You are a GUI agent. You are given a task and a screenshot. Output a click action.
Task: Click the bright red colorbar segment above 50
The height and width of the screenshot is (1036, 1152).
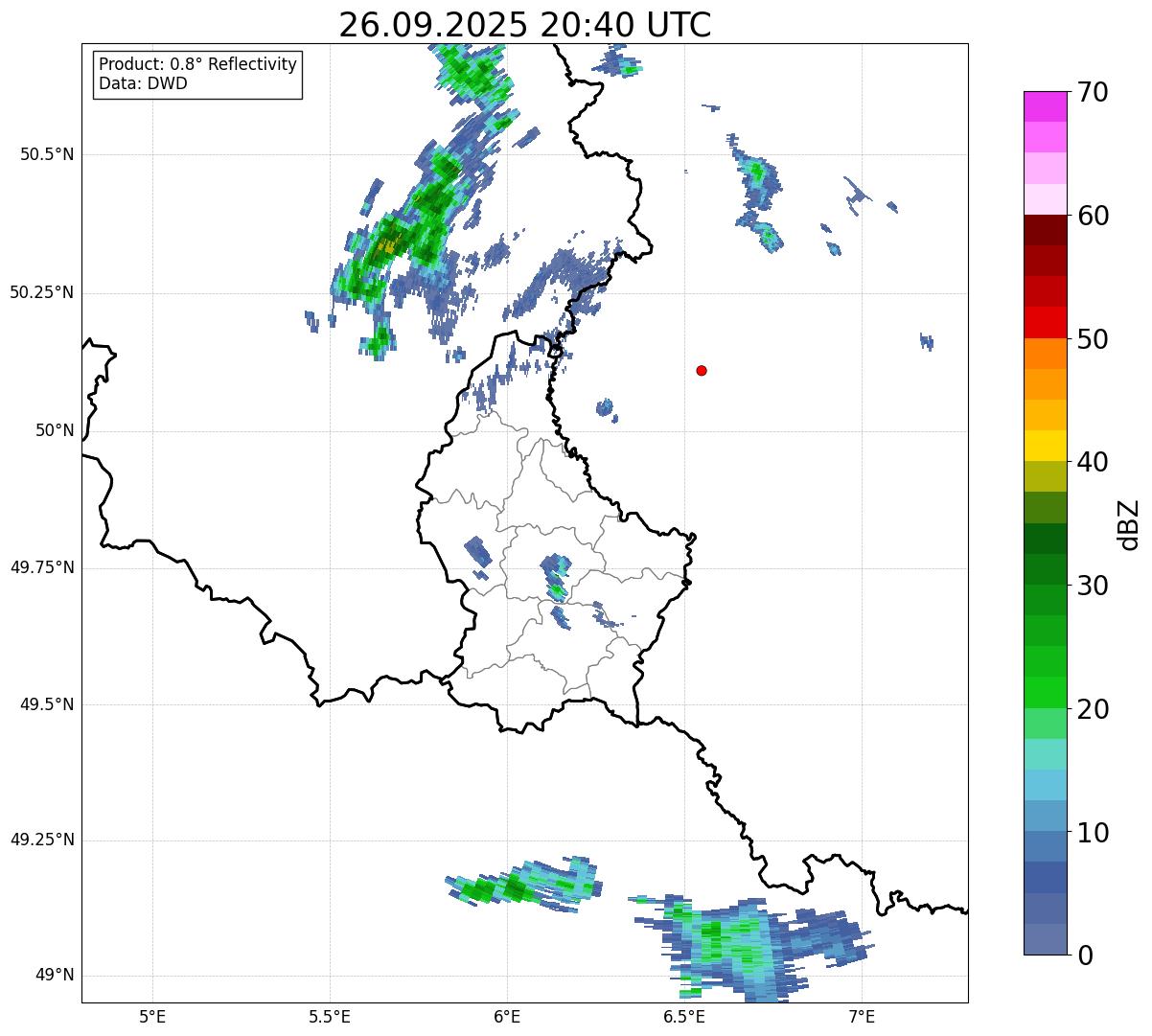click(1045, 322)
